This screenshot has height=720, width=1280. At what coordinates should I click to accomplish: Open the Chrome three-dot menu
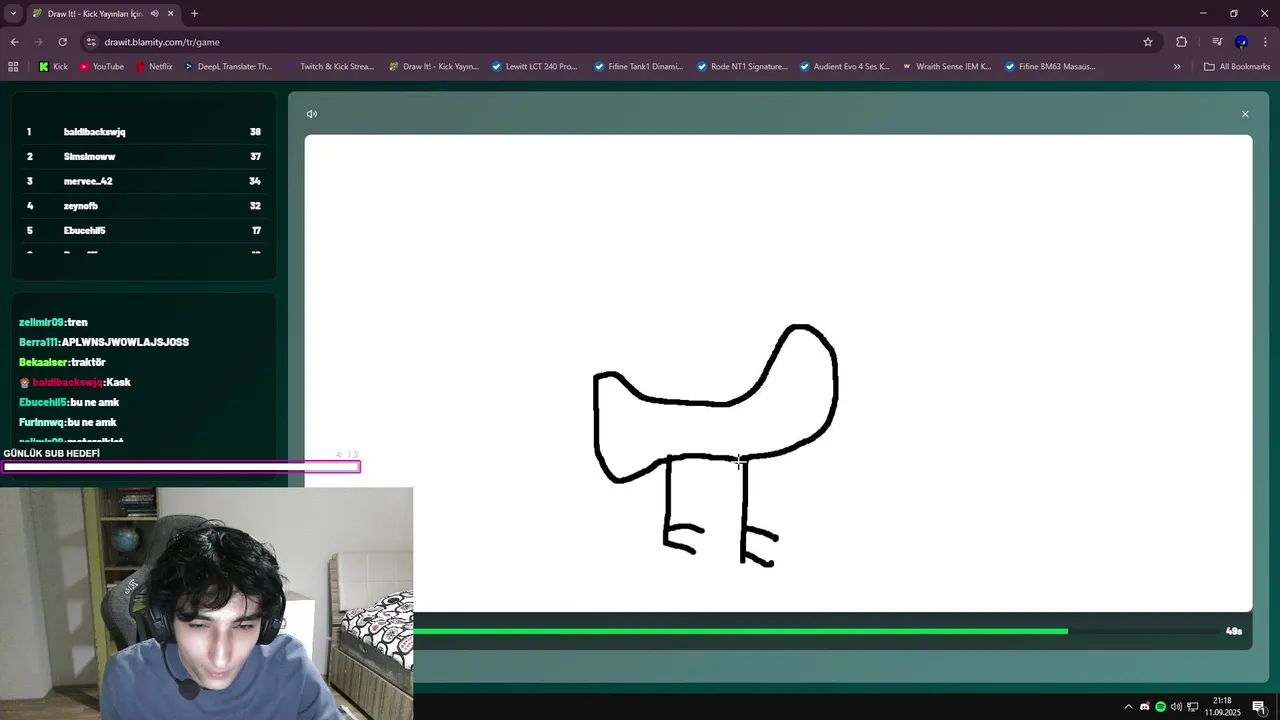pos(1265,42)
